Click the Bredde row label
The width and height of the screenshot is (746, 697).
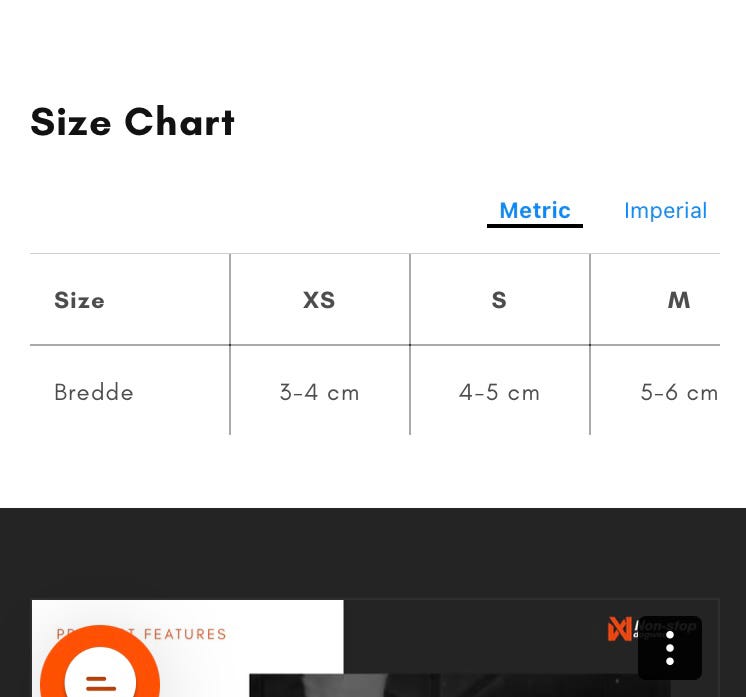pyautogui.click(x=94, y=393)
